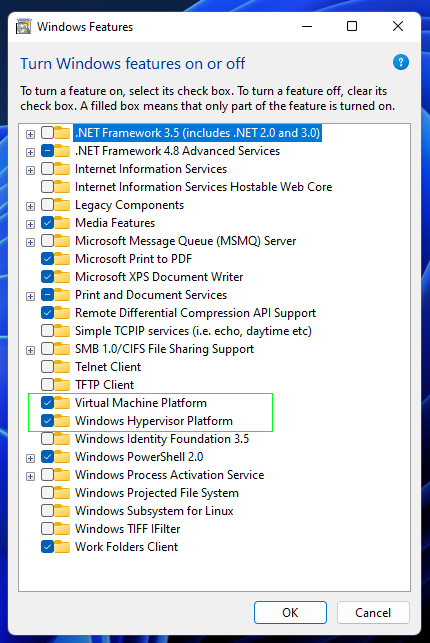430x643 pixels.
Task: Expand the .NET Framework 3.5 node
Action: tap(30, 134)
